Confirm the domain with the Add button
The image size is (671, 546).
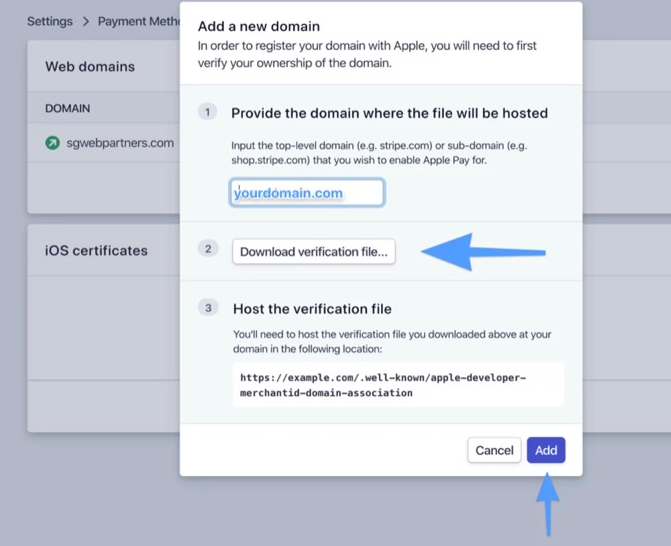click(546, 450)
